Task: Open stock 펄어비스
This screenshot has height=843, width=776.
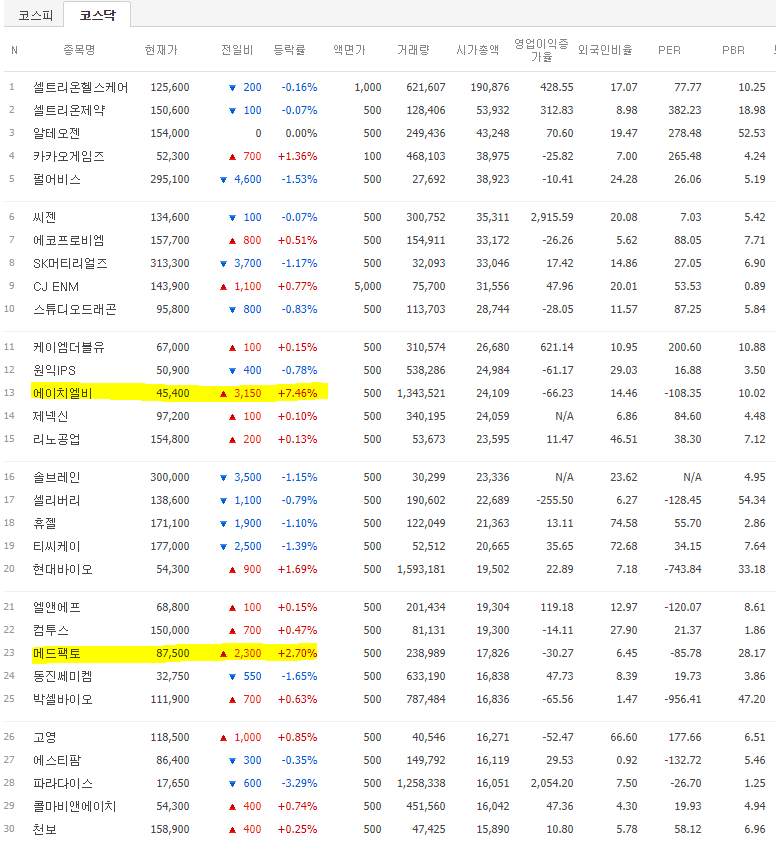Action: coord(56,180)
